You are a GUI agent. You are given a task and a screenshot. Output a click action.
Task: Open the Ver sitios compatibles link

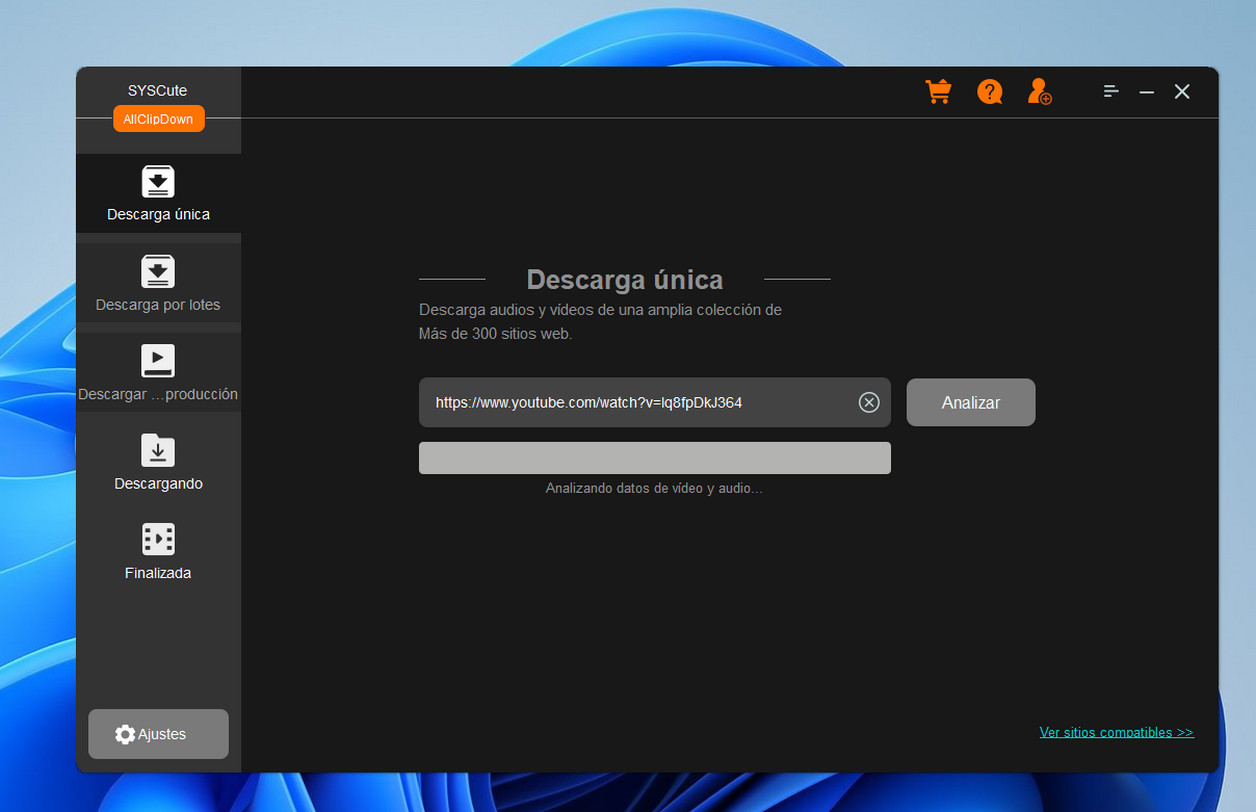[1116, 732]
